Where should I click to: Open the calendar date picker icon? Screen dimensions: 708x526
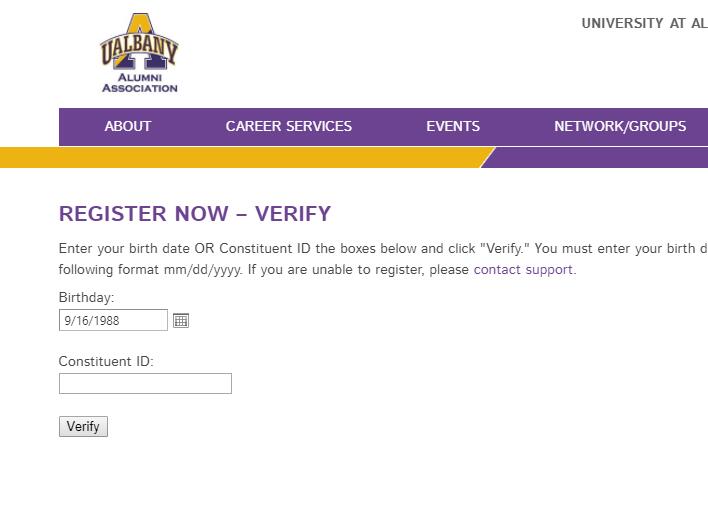point(181,321)
